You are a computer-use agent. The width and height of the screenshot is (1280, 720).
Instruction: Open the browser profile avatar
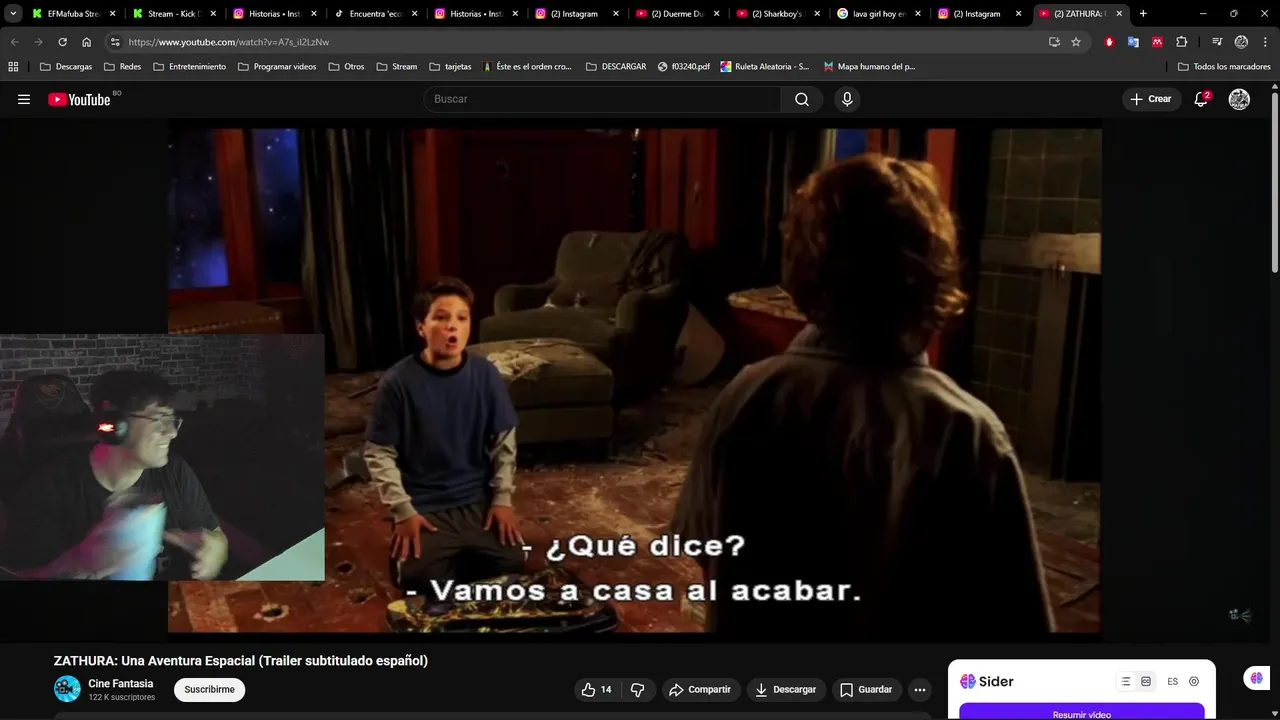click(x=1241, y=42)
